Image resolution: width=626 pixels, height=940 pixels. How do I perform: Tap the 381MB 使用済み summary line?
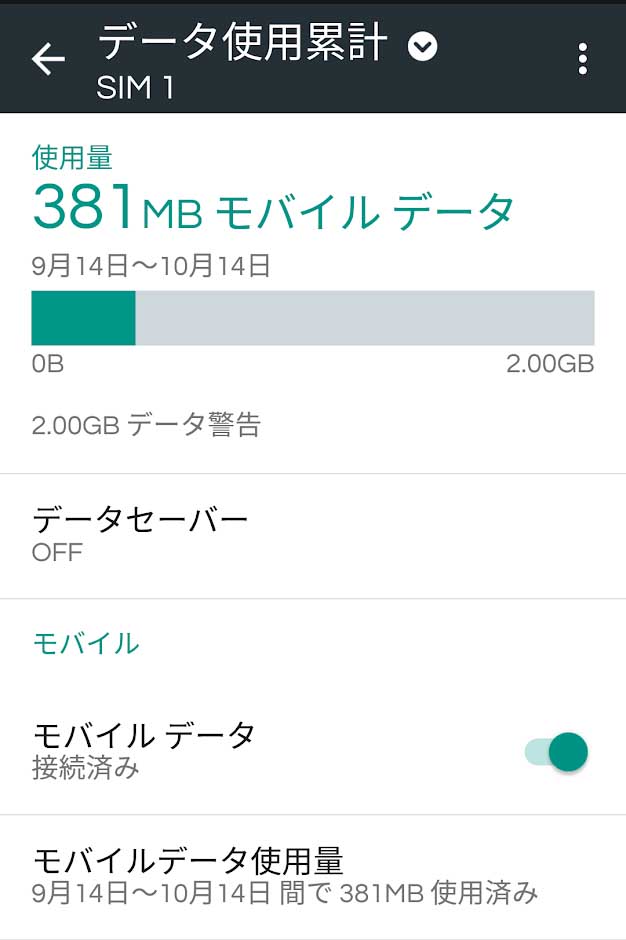[285, 893]
